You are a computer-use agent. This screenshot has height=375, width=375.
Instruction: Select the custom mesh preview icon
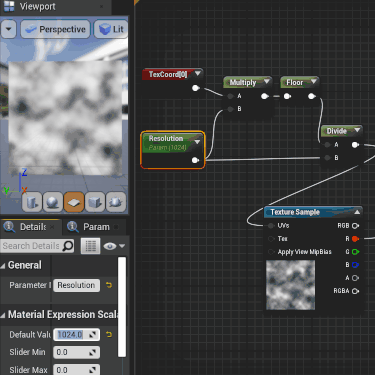pyautogui.click(x=116, y=202)
